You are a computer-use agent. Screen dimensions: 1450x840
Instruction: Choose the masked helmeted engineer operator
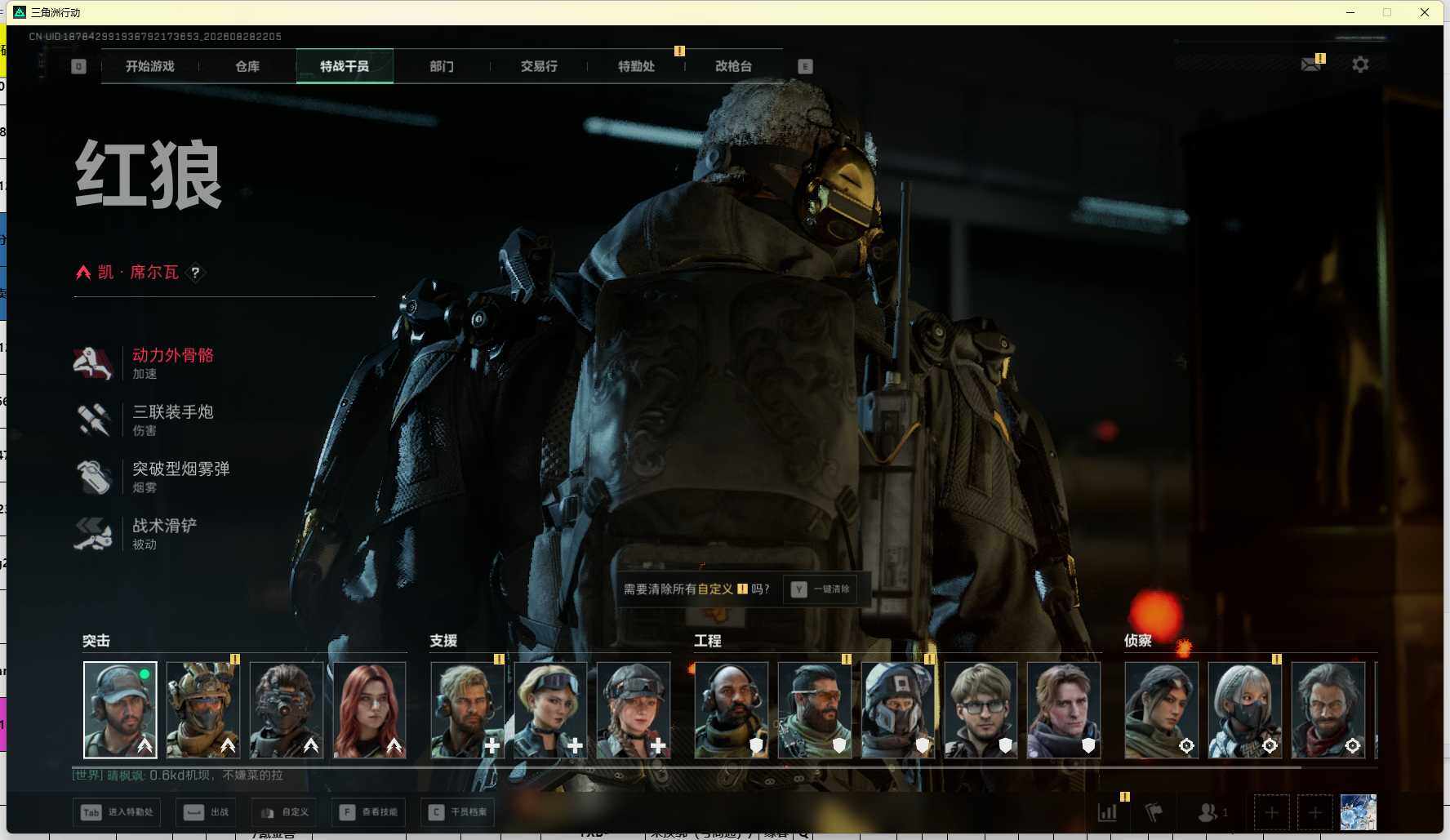(898, 710)
